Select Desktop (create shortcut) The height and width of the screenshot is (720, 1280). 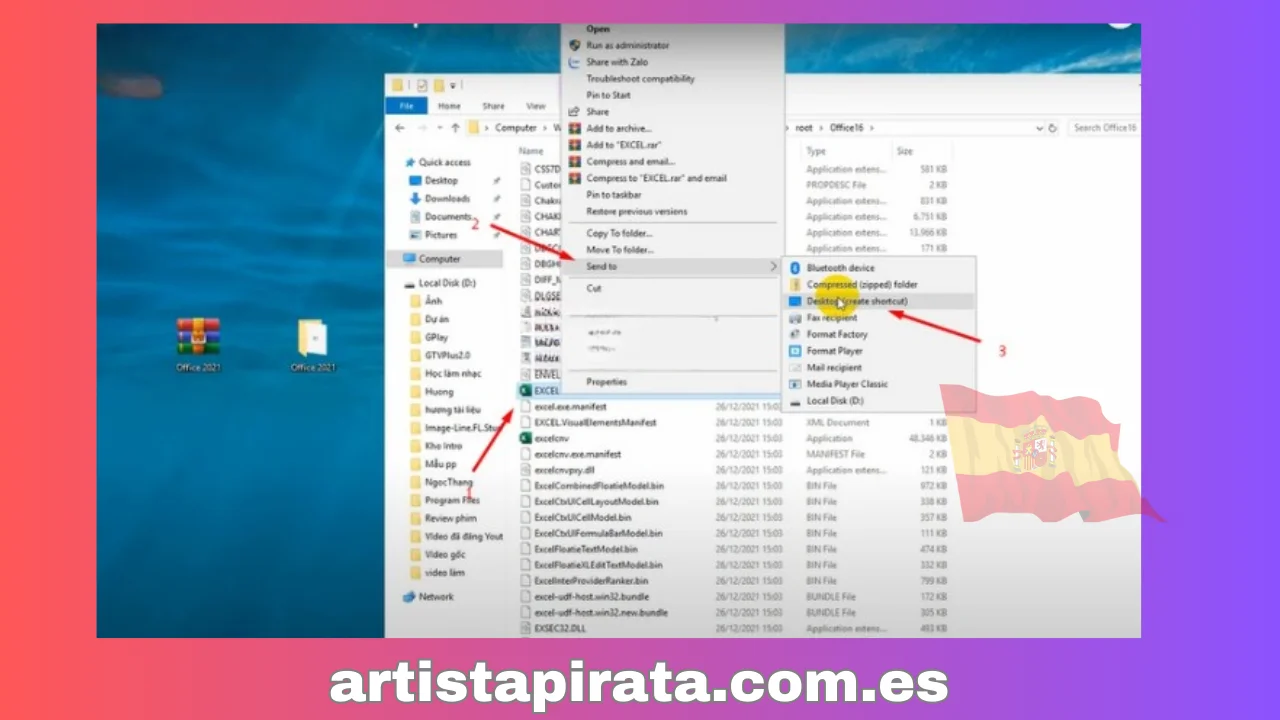tap(857, 301)
